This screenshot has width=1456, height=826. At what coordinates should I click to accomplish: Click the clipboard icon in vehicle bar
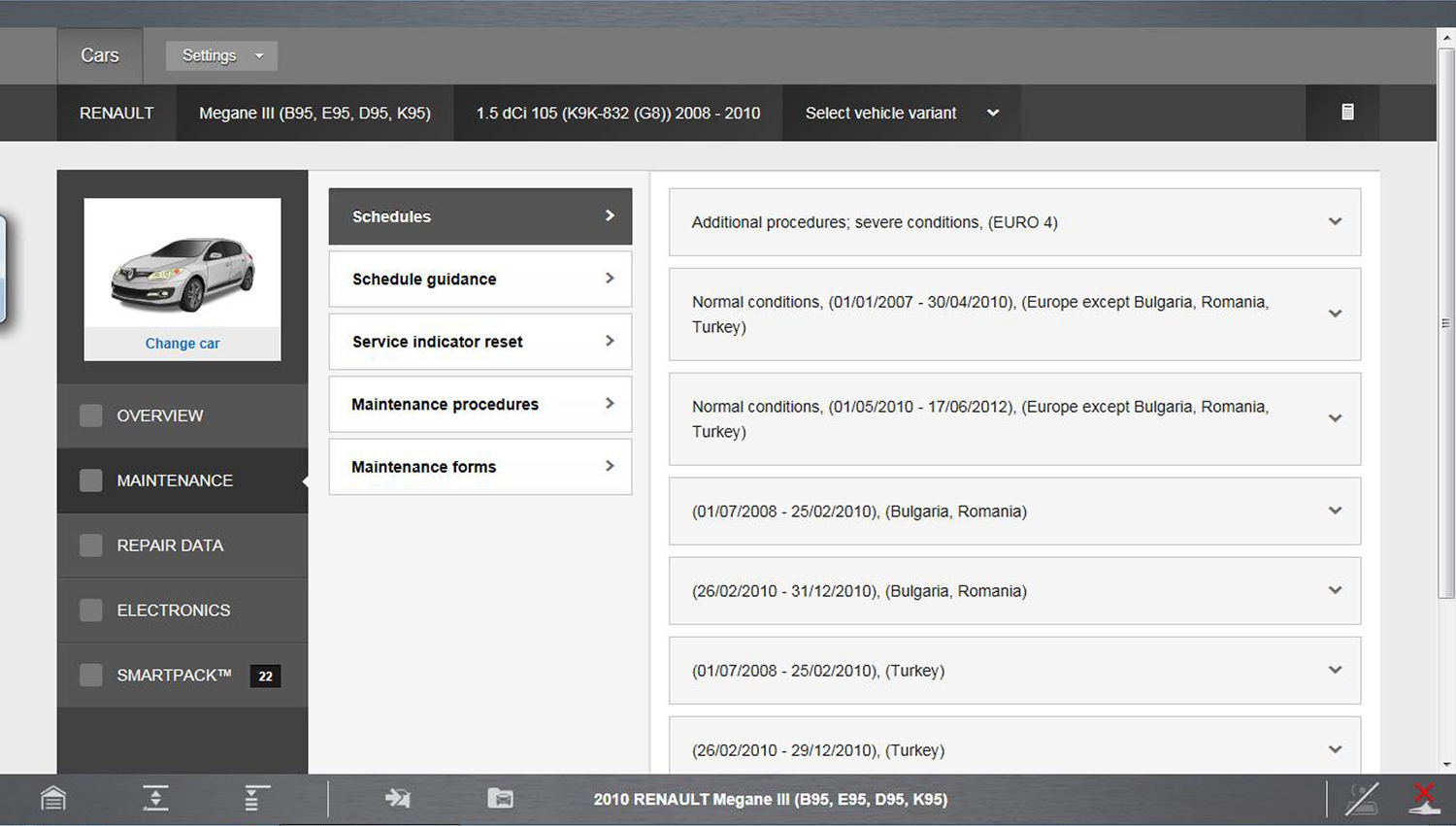[x=1347, y=113]
